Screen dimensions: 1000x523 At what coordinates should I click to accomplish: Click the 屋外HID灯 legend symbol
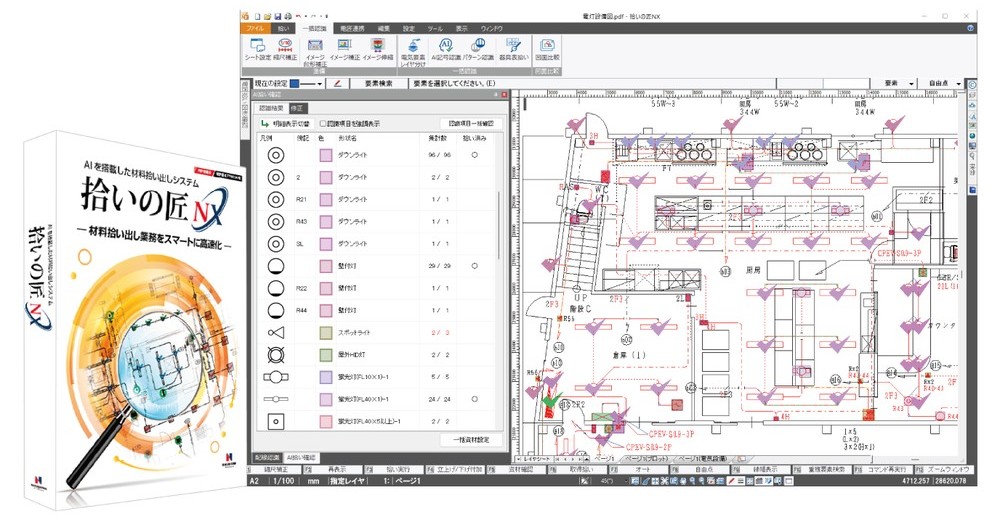[276, 355]
